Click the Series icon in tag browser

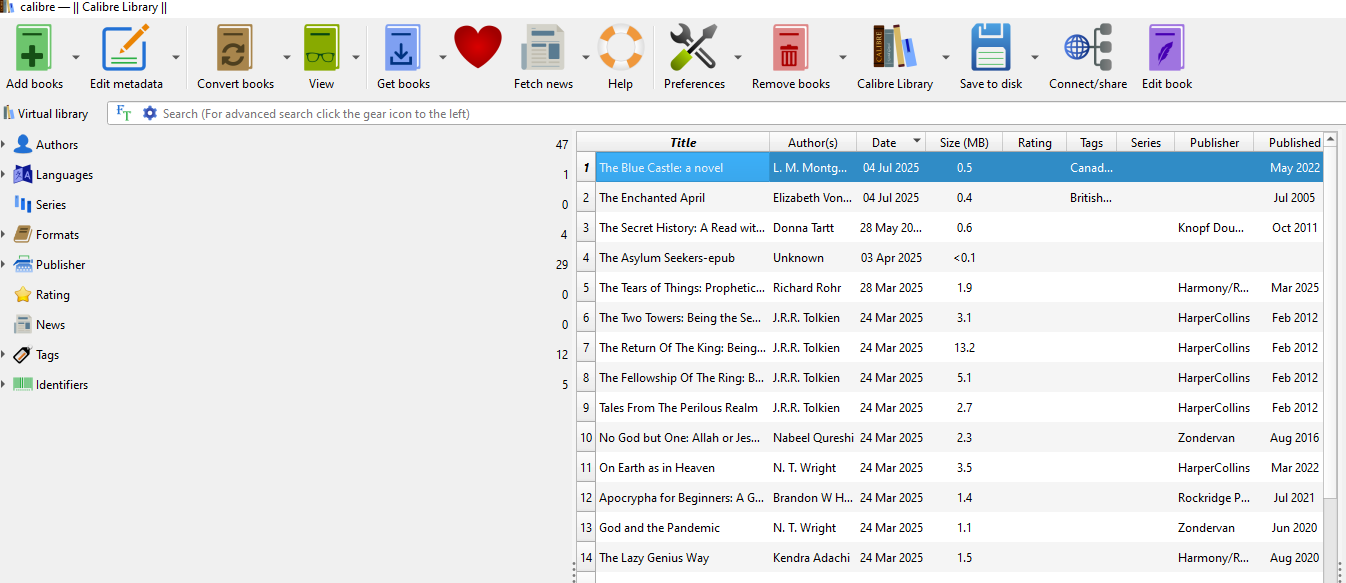point(23,204)
